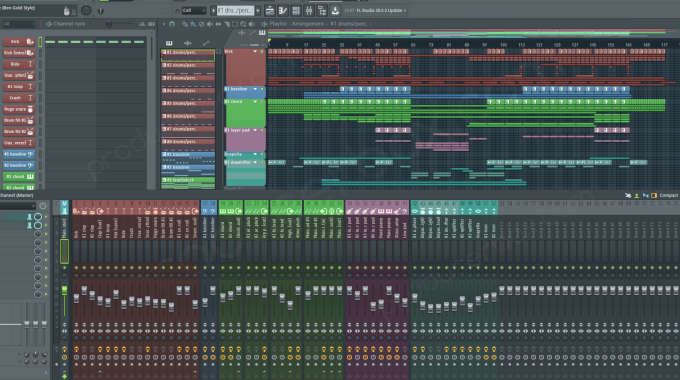Toggle mute LED on #1 layer pad track
The width and height of the screenshot is (680, 380).
point(262,130)
